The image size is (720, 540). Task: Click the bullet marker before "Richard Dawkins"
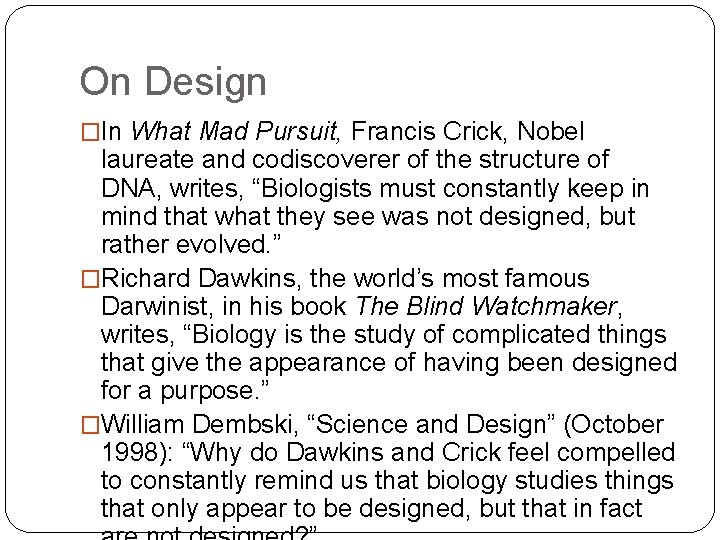[90, 279]
